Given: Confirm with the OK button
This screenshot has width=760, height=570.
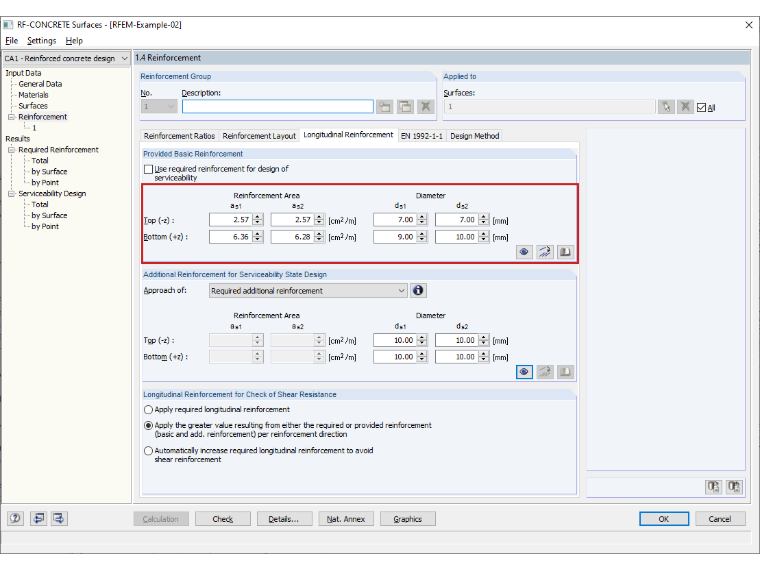Looking at the screenshot, I should [x=664, y=519].
